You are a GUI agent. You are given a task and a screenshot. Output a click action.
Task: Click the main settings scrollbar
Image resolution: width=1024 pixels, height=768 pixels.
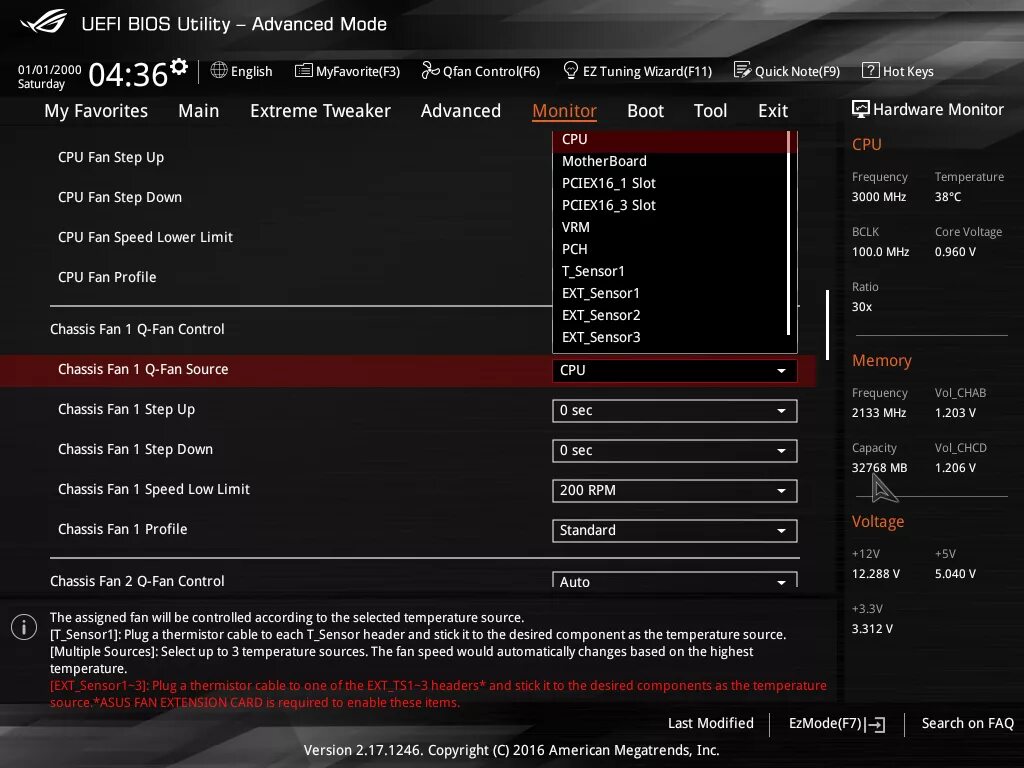tap(827, 325)
